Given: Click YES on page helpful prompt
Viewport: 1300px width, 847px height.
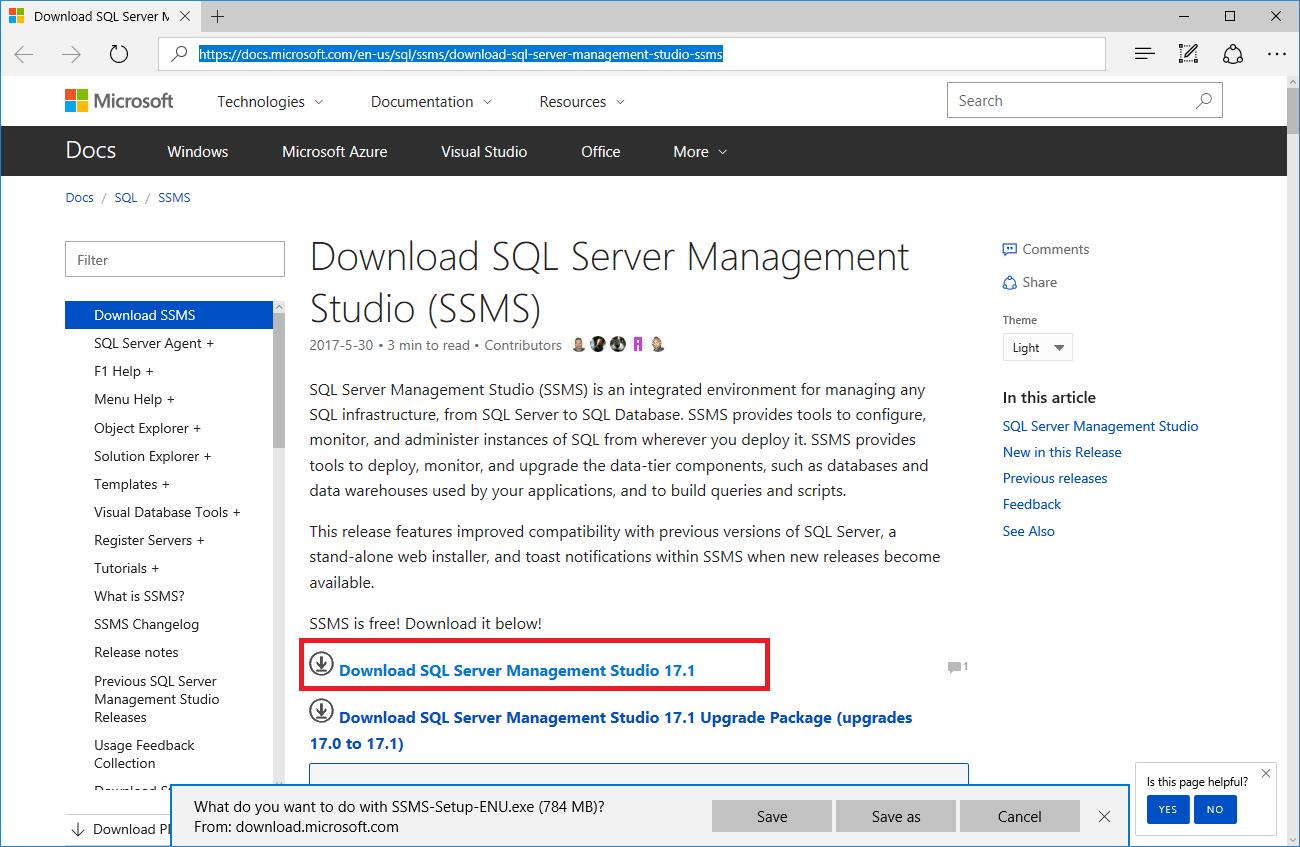Looking at the screenshot, I should coord(1168,809).
